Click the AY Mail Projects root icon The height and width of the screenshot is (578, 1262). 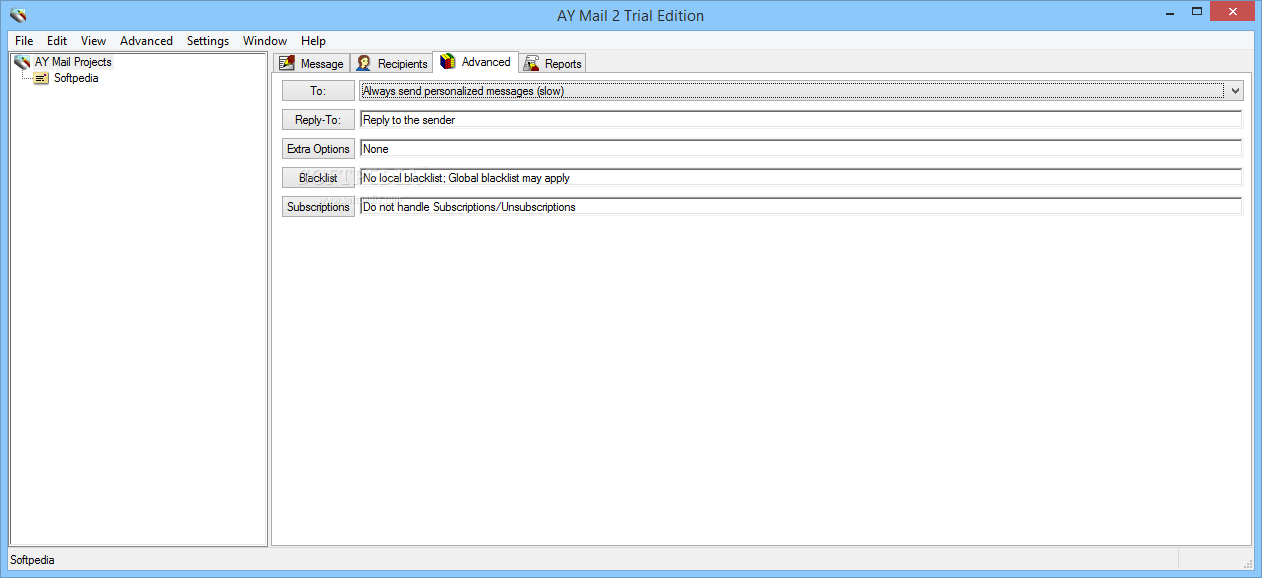tap(22, 62)
